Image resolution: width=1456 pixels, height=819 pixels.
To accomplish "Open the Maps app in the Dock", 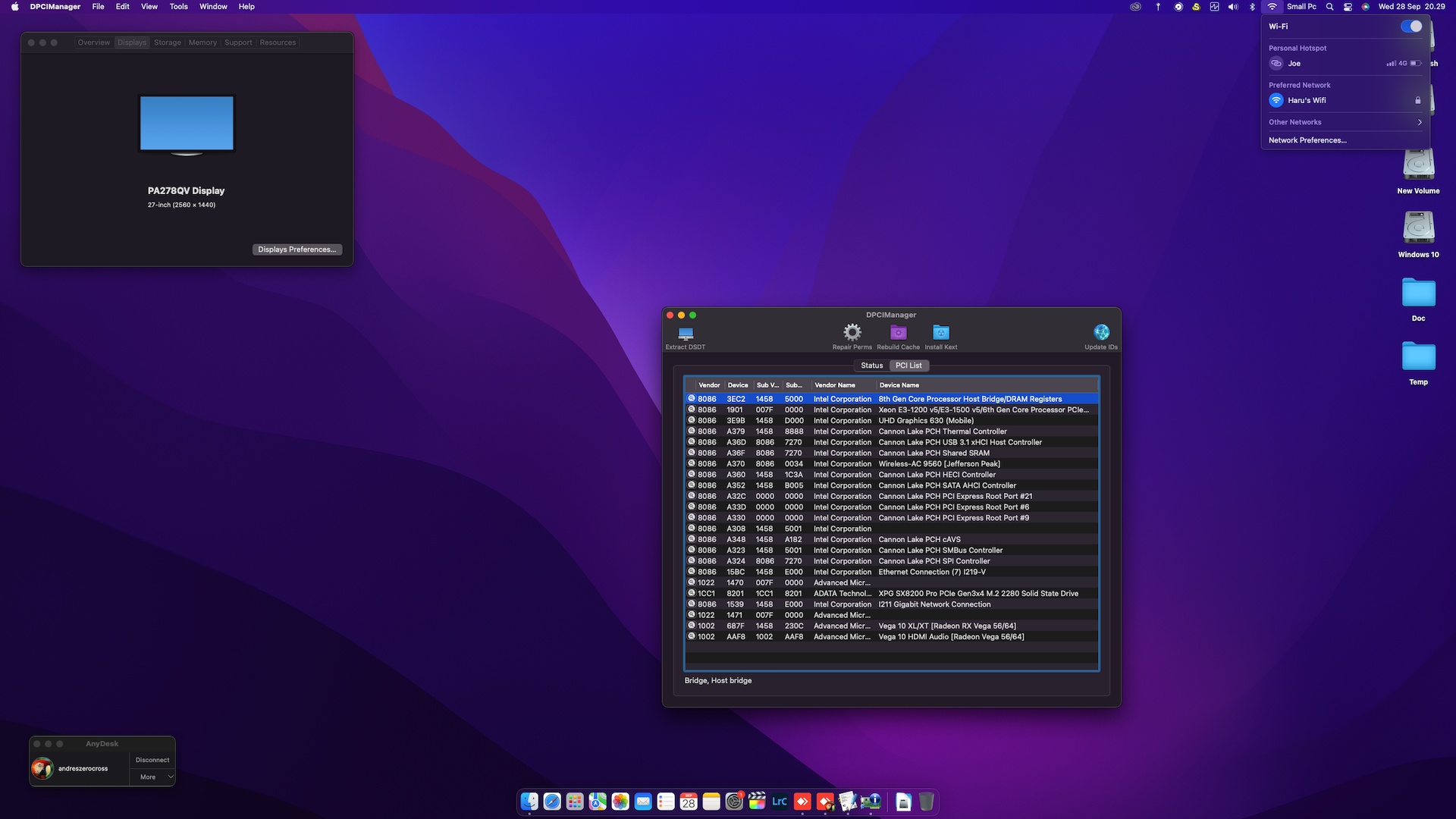I will [598, 802].
